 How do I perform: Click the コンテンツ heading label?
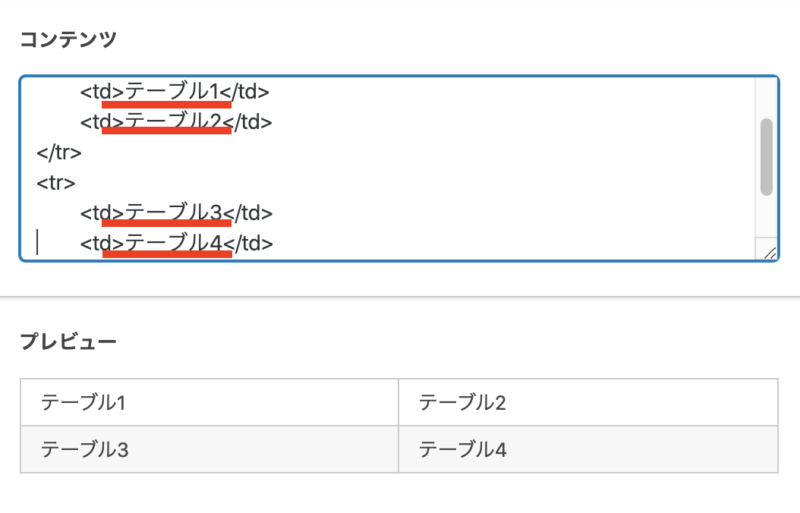[x=68, y=39]
